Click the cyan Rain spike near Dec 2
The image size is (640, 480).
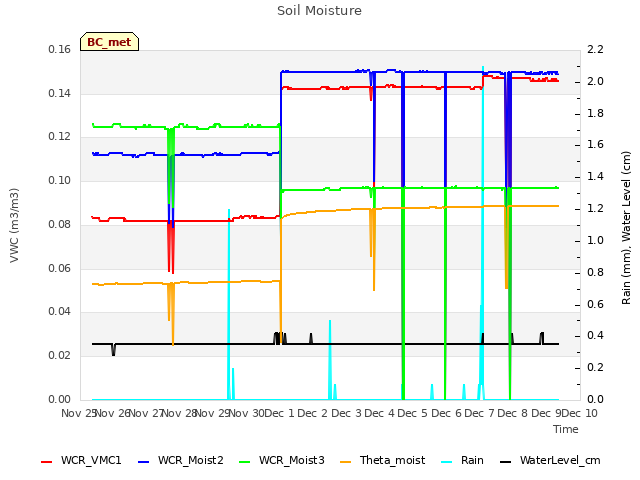330,359
